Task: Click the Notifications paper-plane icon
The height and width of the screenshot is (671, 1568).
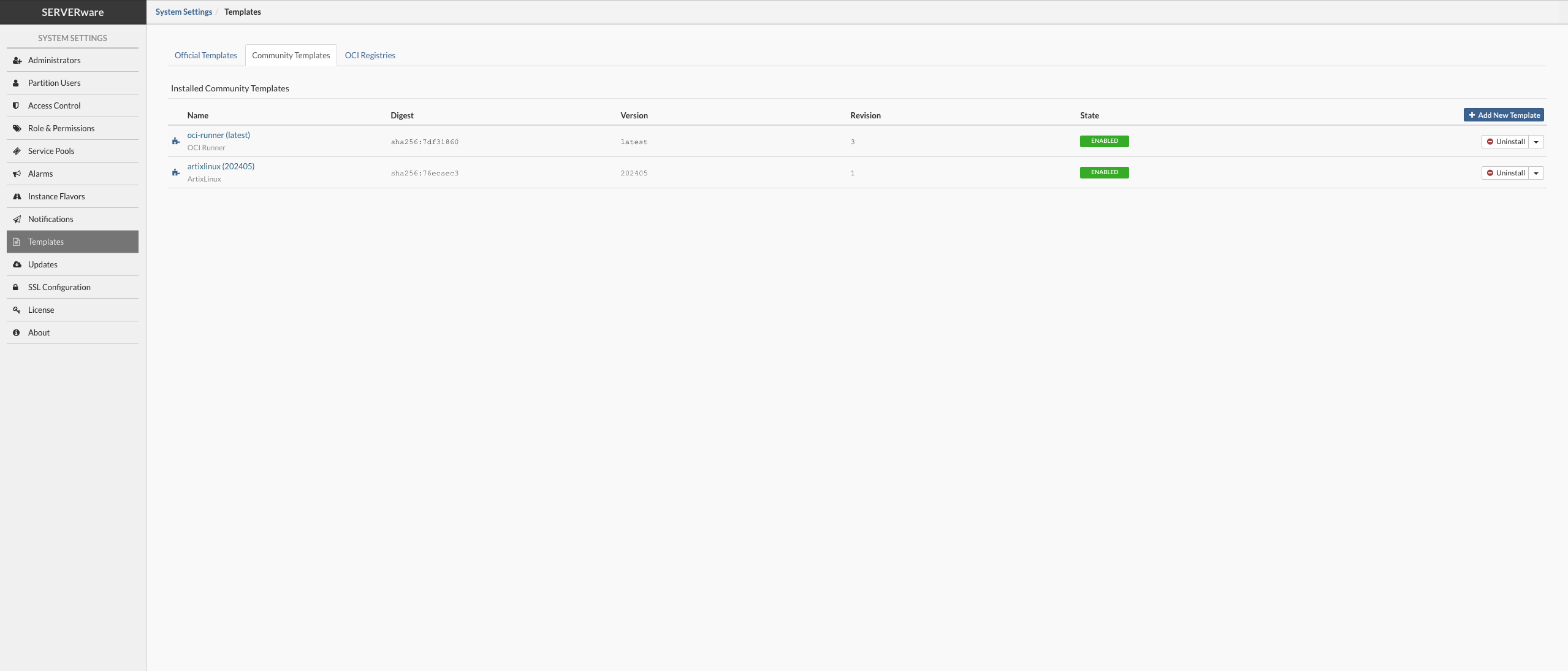Action: pyautogui.click(x=17, y=219)
